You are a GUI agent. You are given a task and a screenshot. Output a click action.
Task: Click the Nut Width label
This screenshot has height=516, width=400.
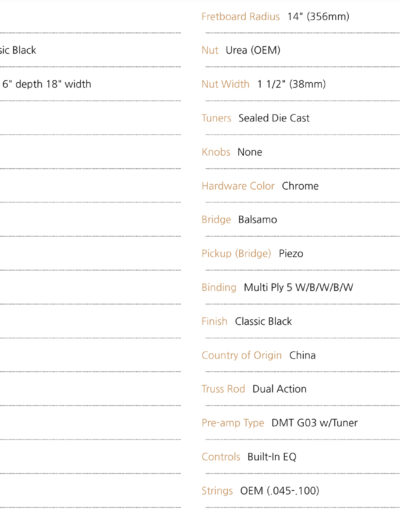(225, 84)
